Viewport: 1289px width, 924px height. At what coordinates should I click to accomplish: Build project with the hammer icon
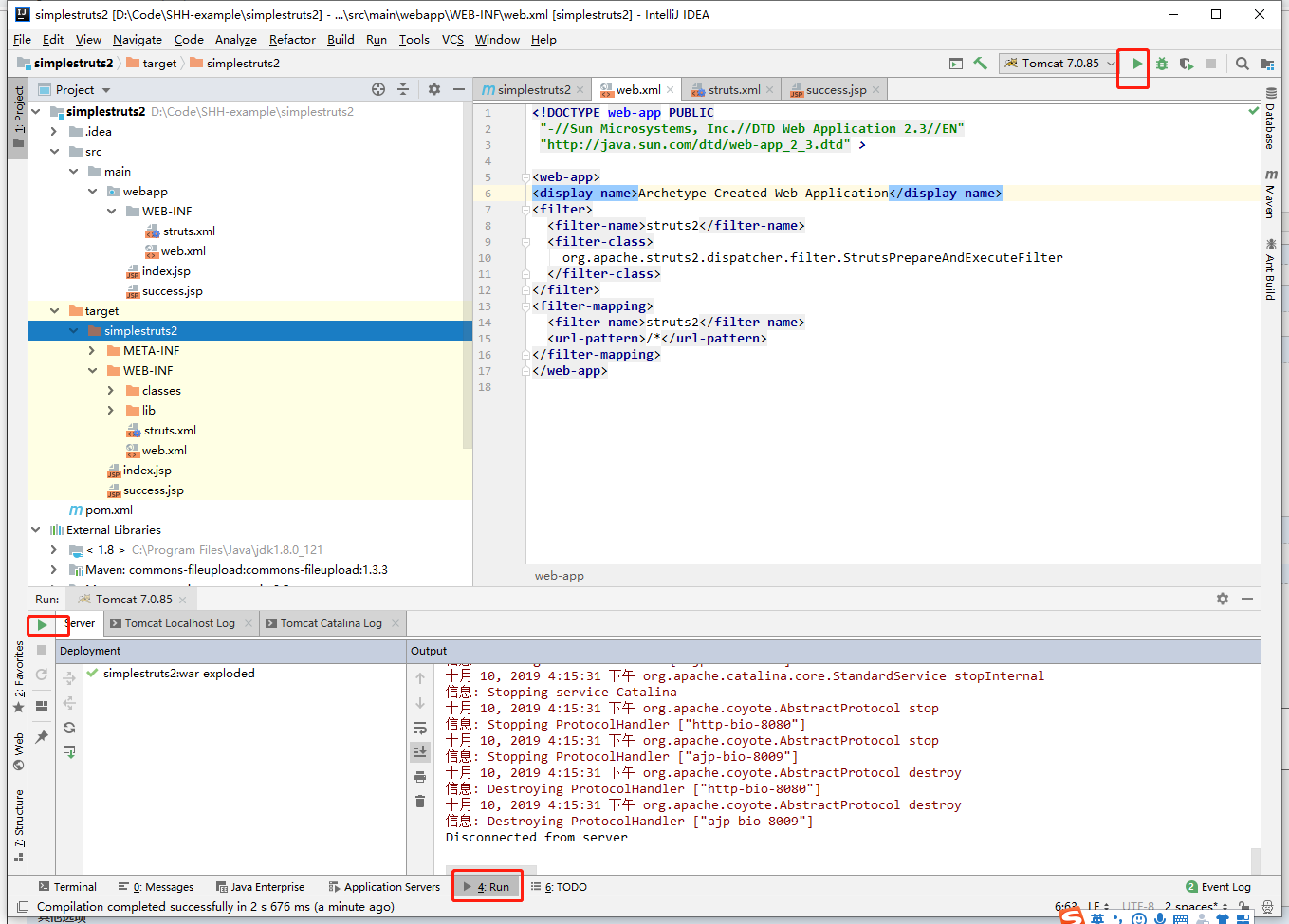981,64
